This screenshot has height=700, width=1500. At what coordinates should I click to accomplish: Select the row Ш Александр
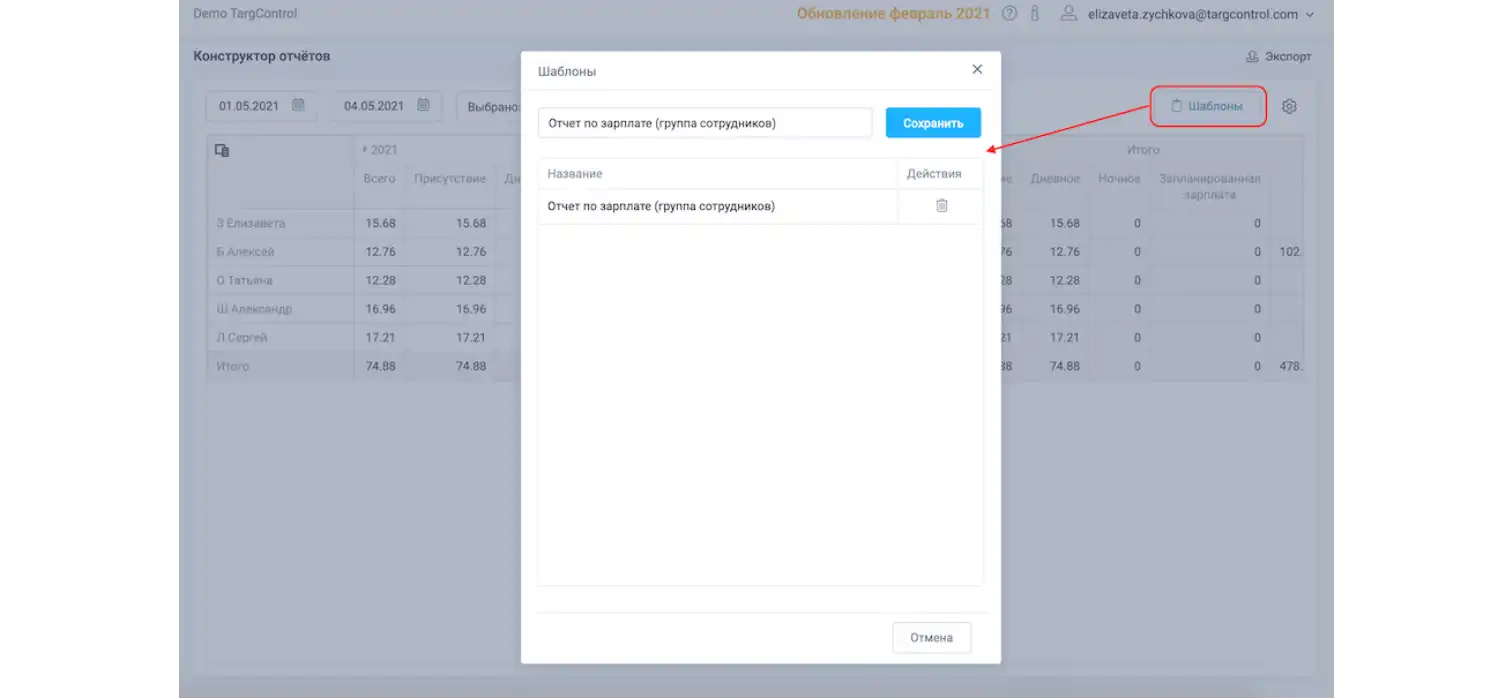[280, 309]
